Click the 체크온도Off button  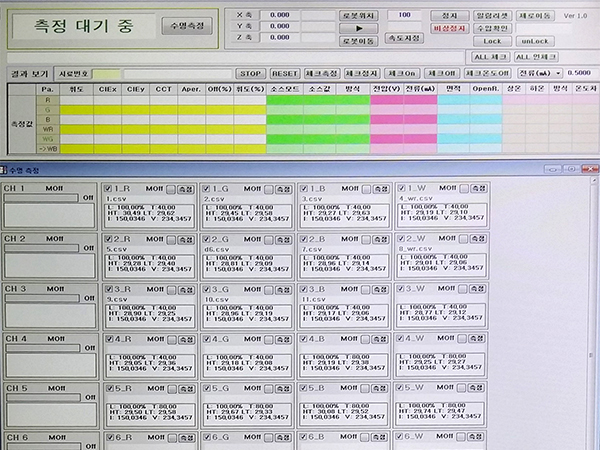coord(488,73)
